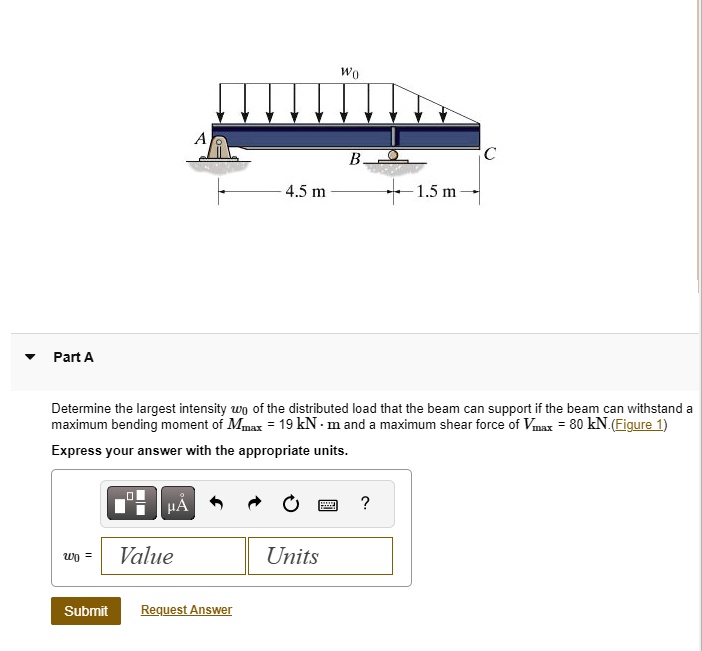
Task: Click the 4.5 m dimension label
Action: 305,191
